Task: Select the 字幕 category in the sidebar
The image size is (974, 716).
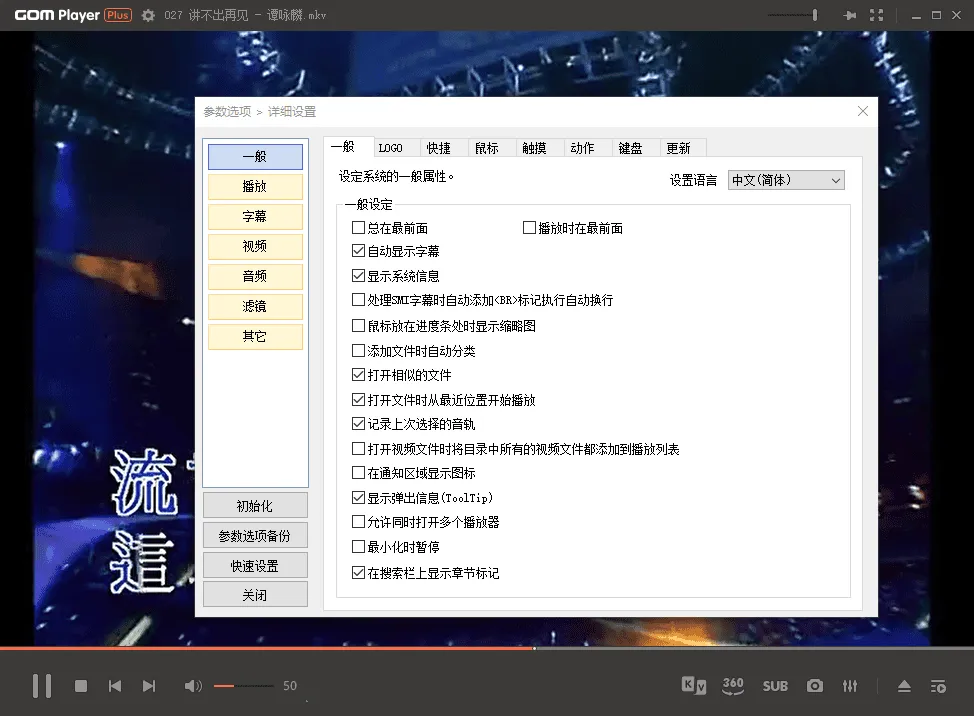Action: click(255, 216)
